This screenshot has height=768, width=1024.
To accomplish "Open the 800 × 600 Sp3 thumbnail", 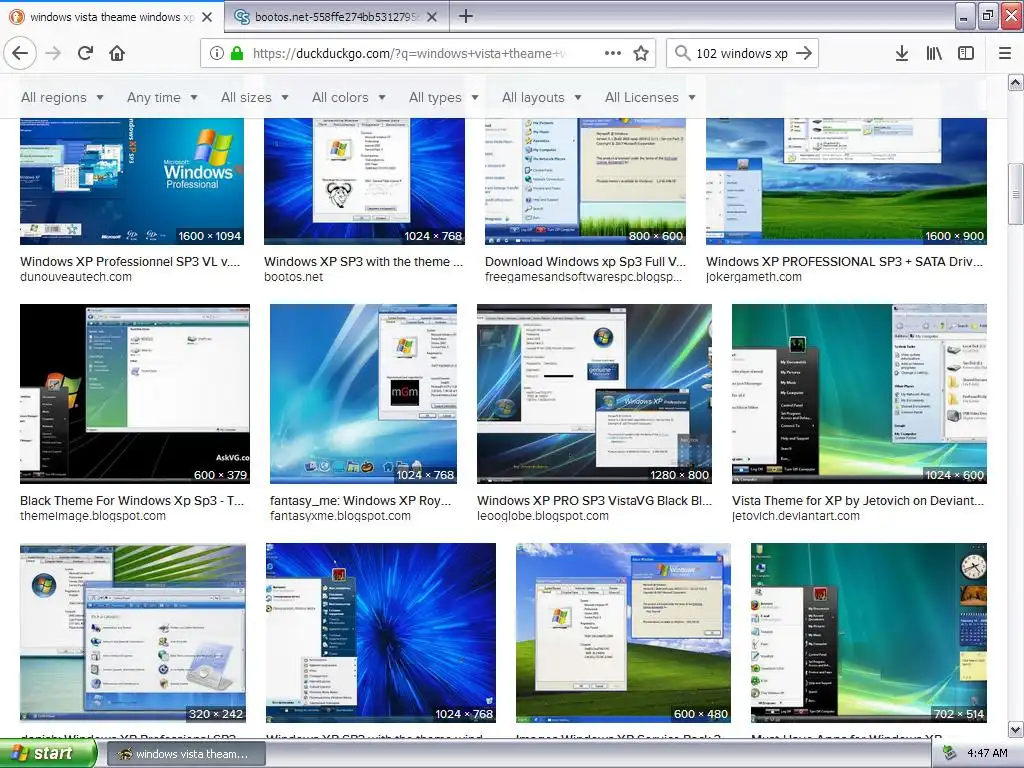I will coord(585,182).
